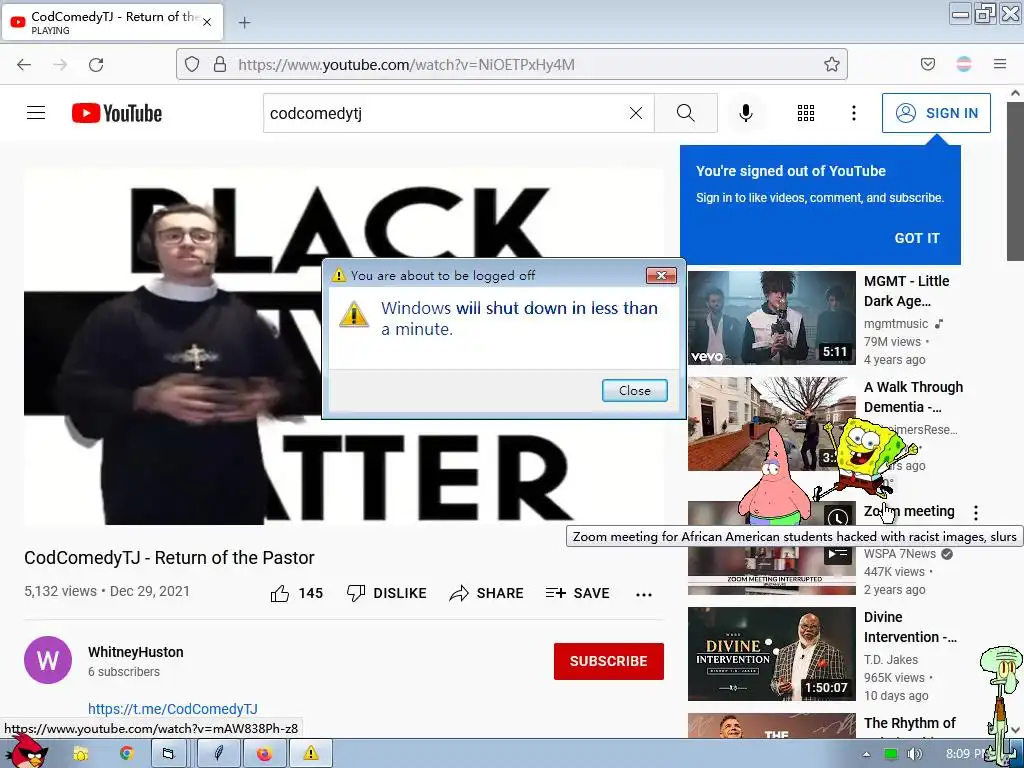The width and height of the screenshot is (1024, 768).
Task: Open the MGMT - Little Dark Age title
Action: [906, 291]
